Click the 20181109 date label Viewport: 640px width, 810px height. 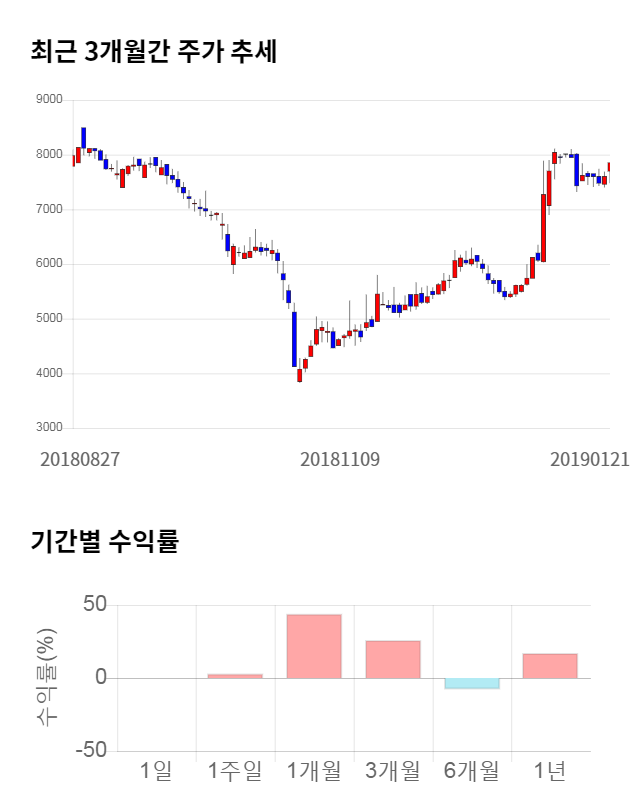pyautogui.click(x=340, y=459)
